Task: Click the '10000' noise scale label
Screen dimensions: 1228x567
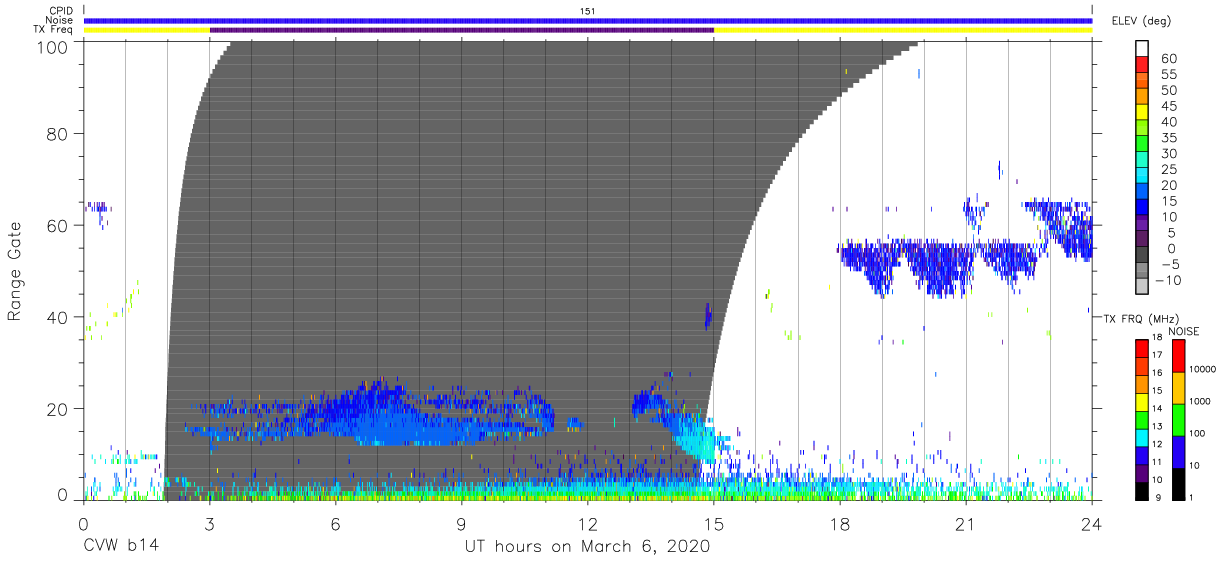Action: click(x=1205, y=370)
